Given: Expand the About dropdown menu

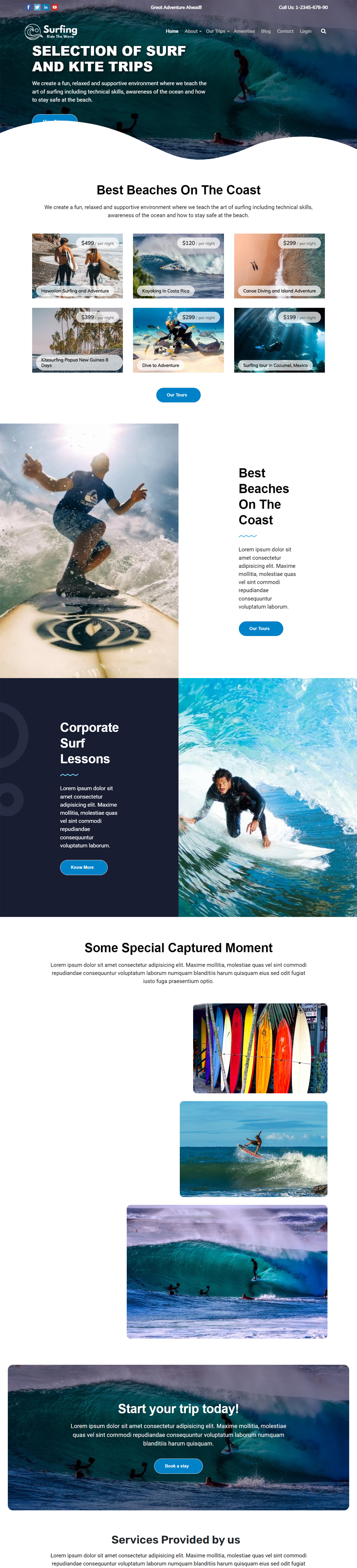Looking at the screenshot, I should click(192, 31).
